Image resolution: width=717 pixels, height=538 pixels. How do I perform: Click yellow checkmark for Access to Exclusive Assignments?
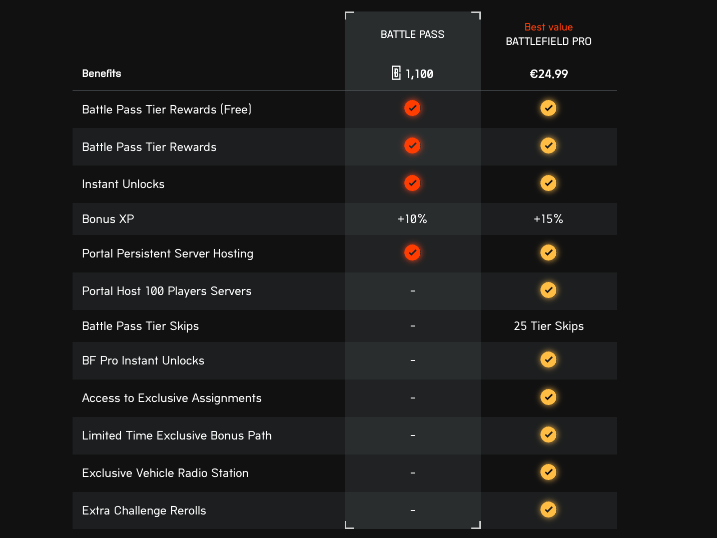click(548, 397)
